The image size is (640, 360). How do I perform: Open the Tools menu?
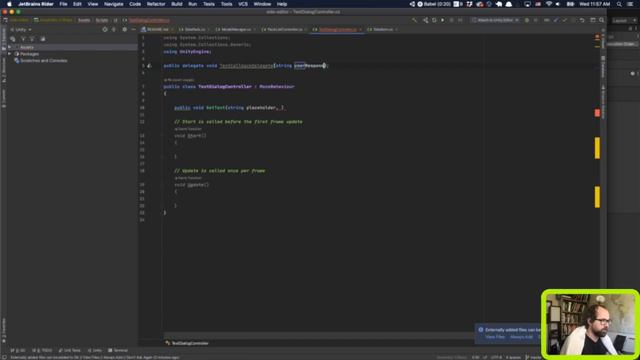pyautogui.click(x=226, y=4)
